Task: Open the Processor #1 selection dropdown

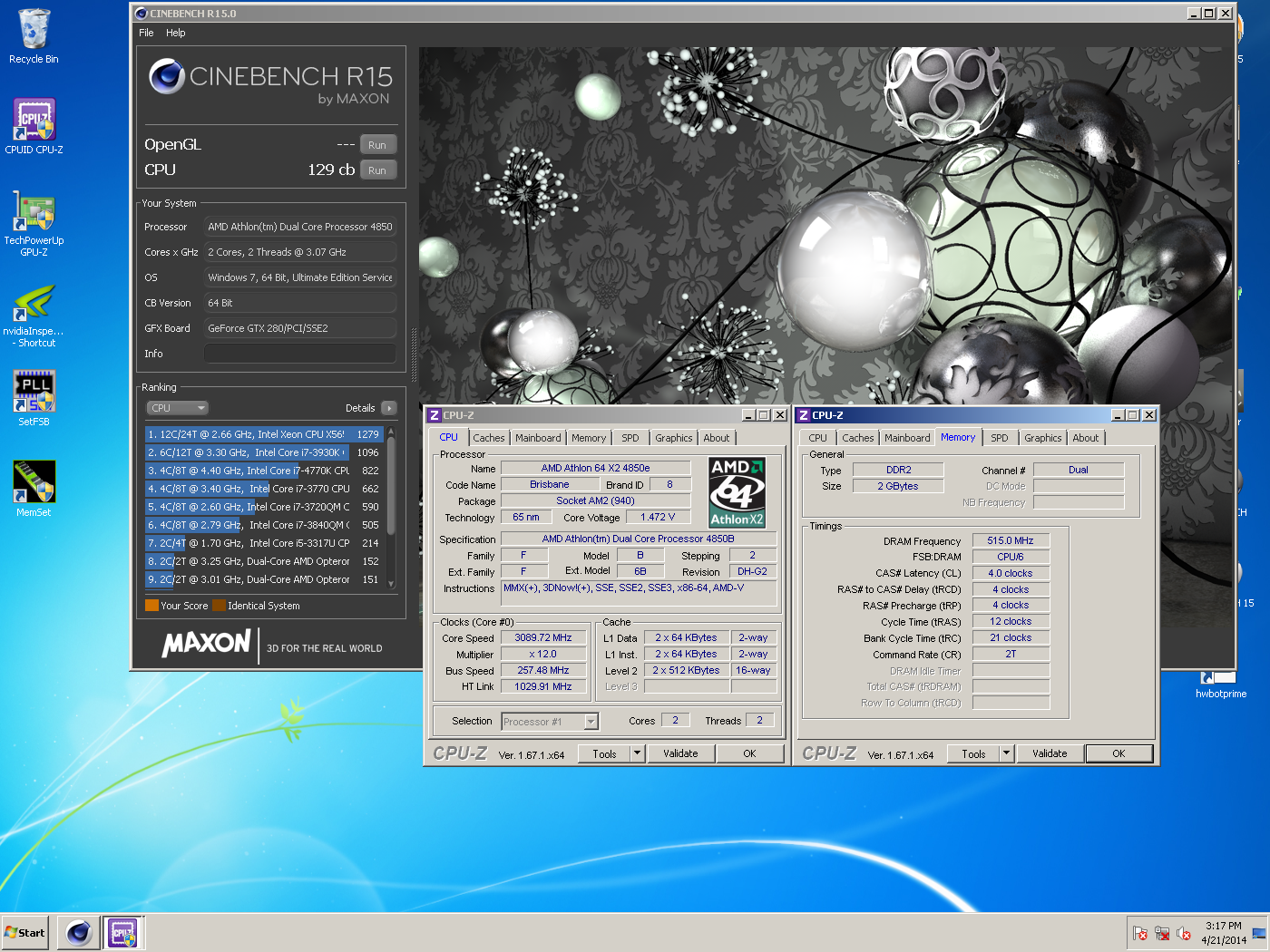Action: (550, 722)
